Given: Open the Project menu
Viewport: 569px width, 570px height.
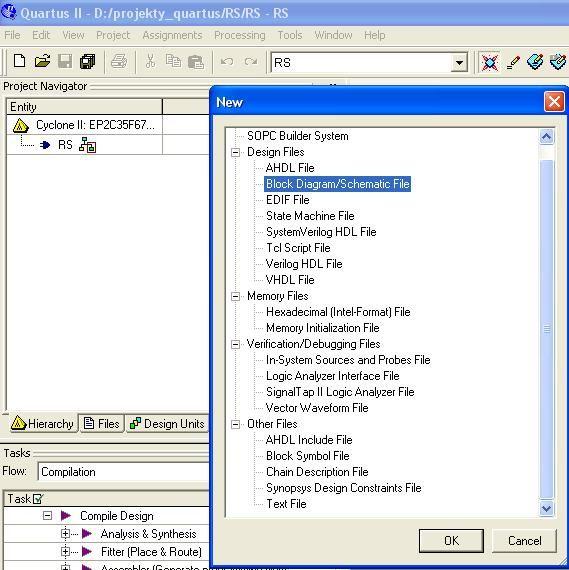Looking at the screenshot, I should [113, 35].
